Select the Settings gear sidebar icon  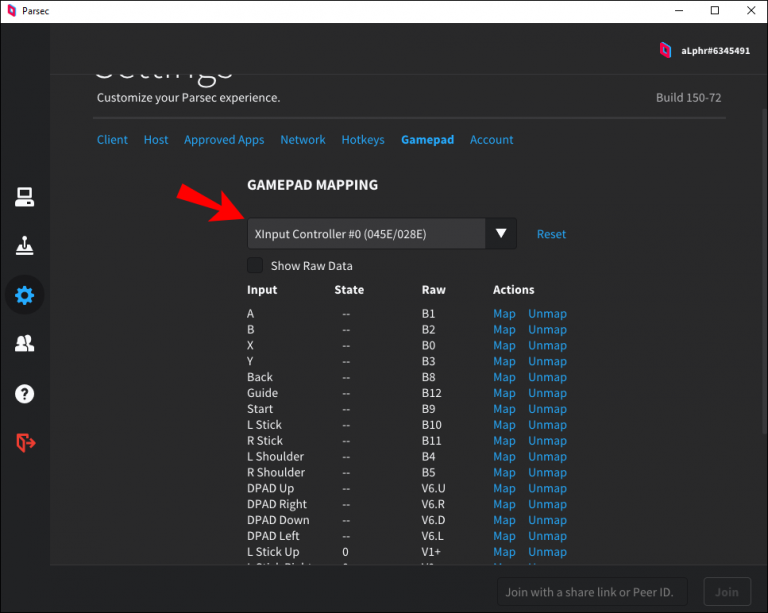coord(25,295)
